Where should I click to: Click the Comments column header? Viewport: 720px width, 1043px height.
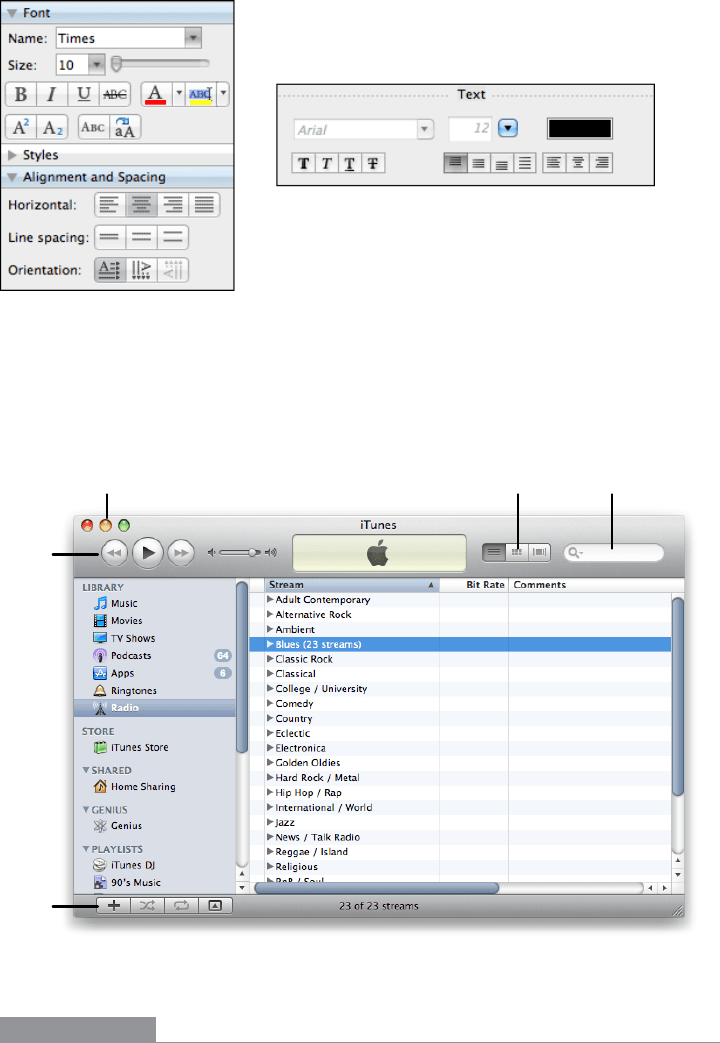click(596, 585)
